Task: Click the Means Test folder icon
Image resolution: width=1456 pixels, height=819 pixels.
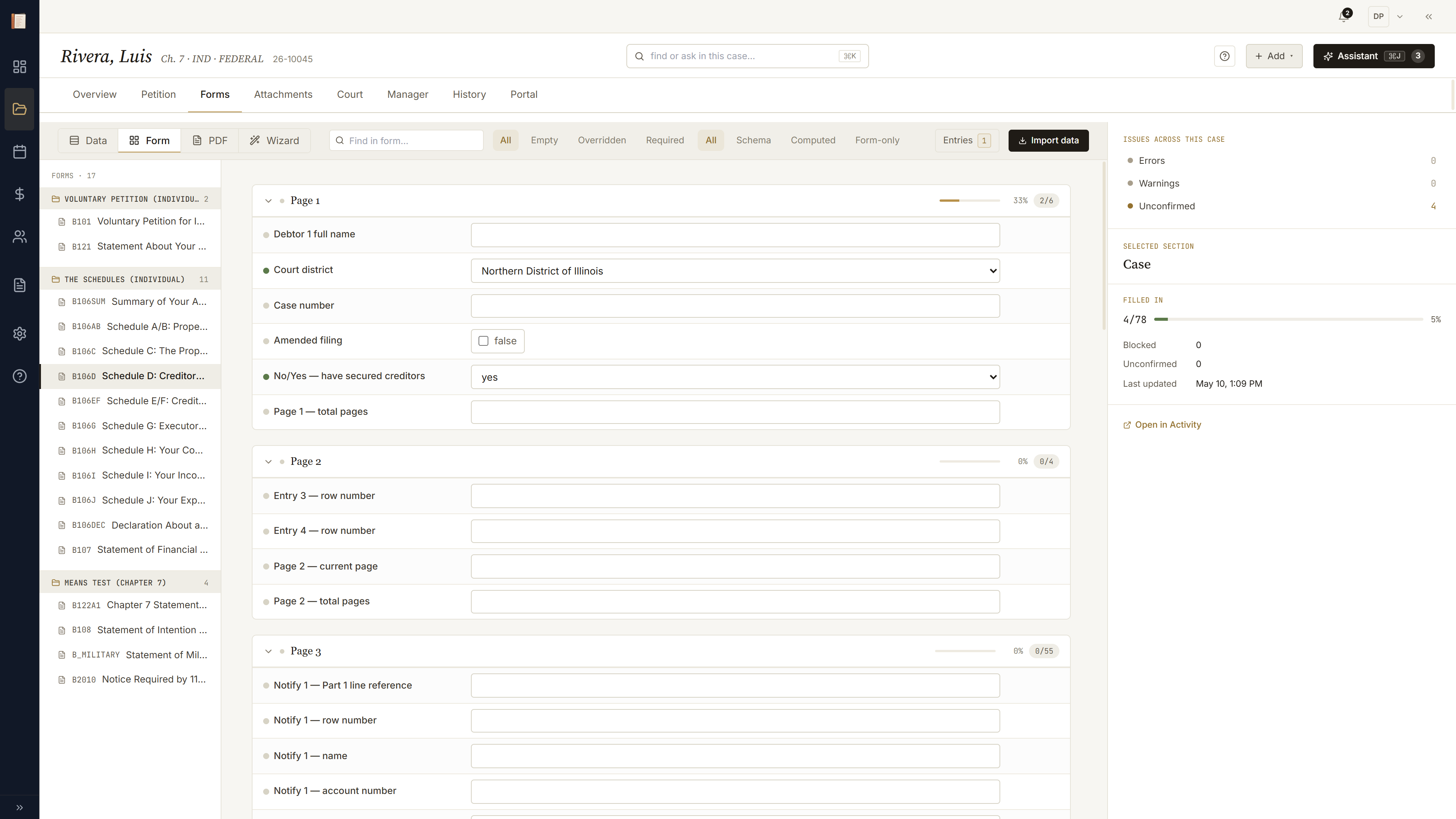Action: coord(55,583)
